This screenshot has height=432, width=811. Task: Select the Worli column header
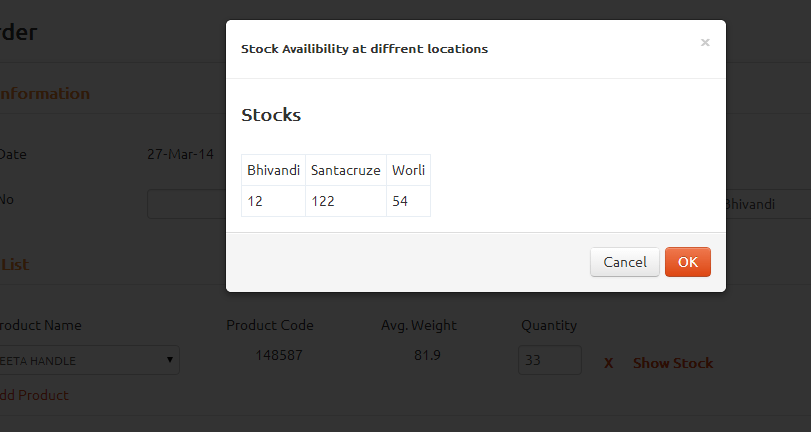(x=408, y=170)
